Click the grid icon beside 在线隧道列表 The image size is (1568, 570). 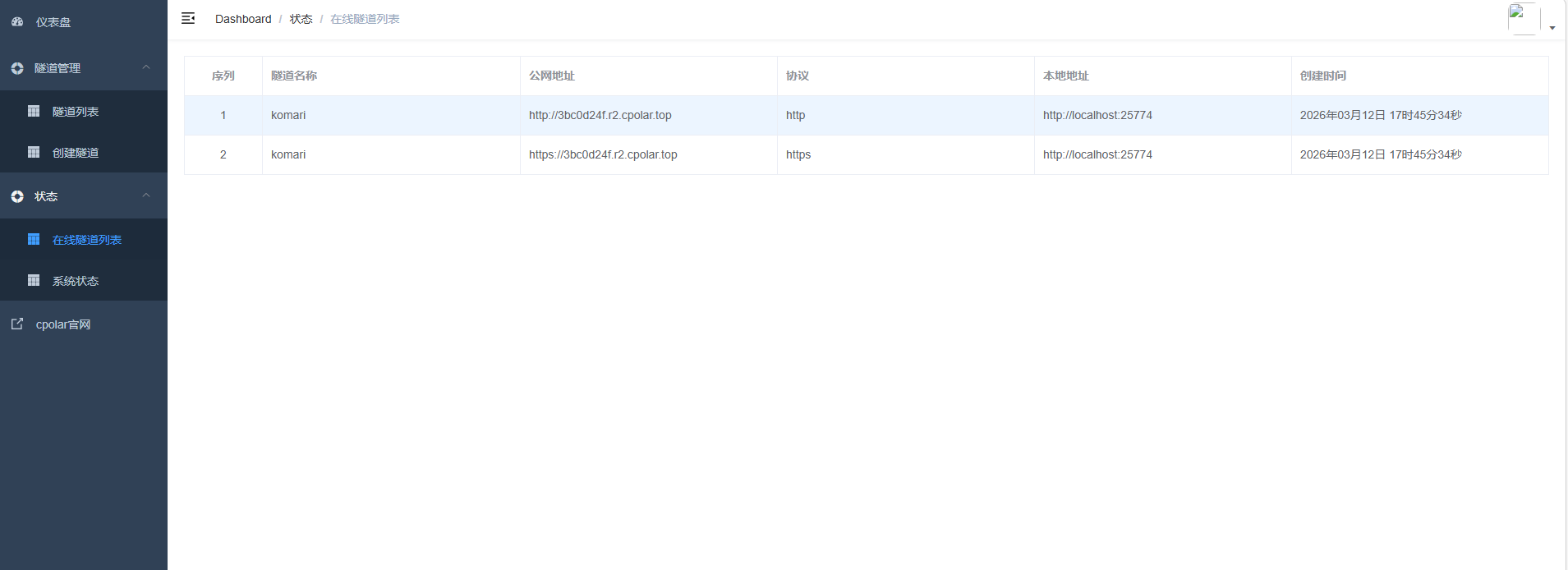34,239
